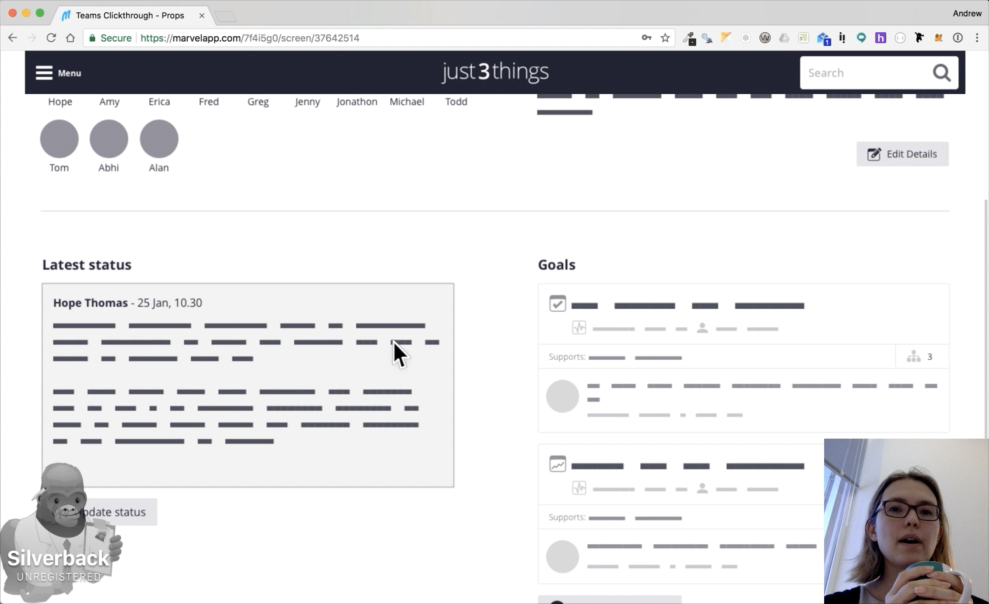Open the Chrome three-dot menu
This screenshot has width=989, height=604.
coord(976,37)
